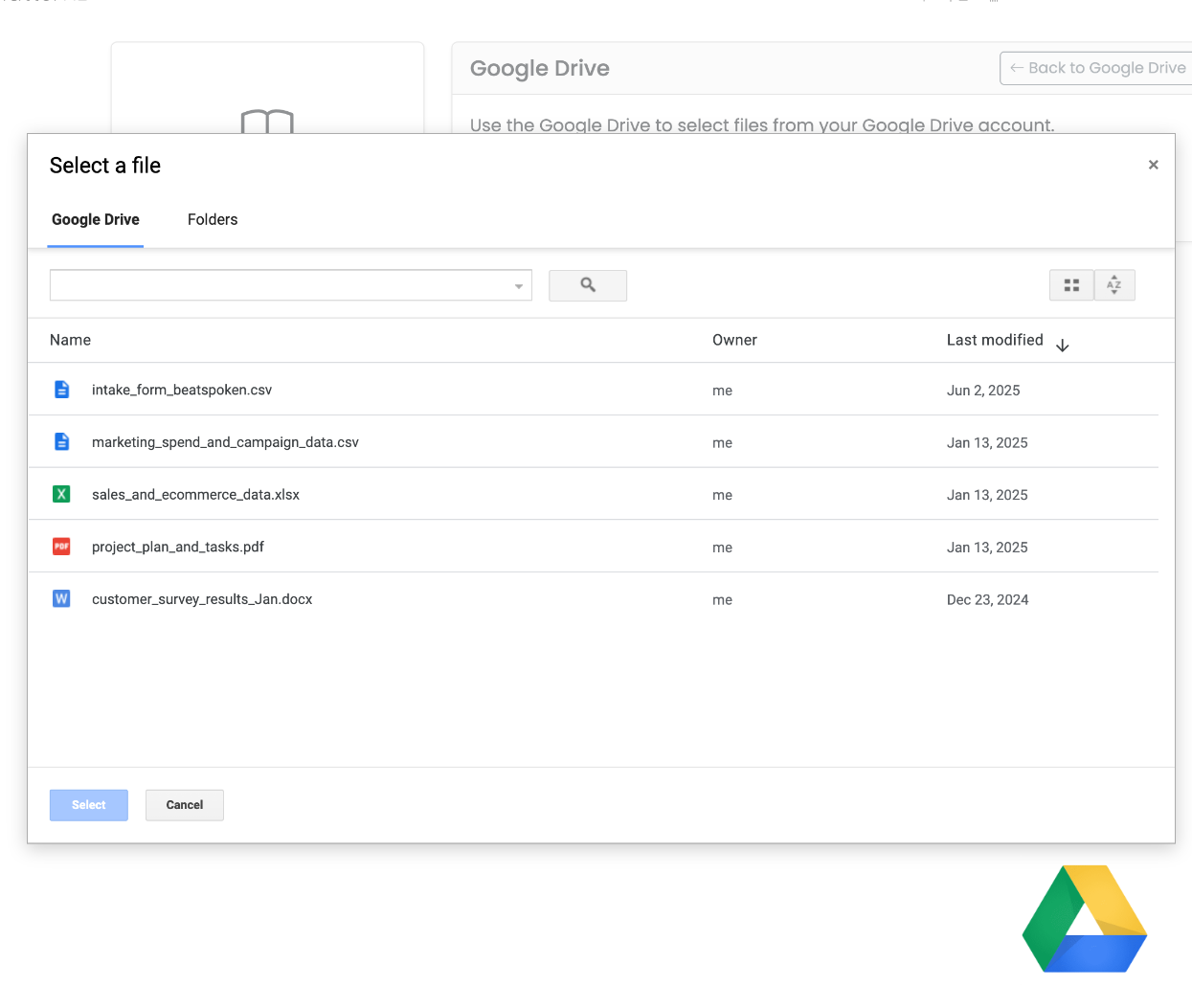Switch to grid view icon
This screenshot has width=1192, height=1008.
[x=1071, y=285]
